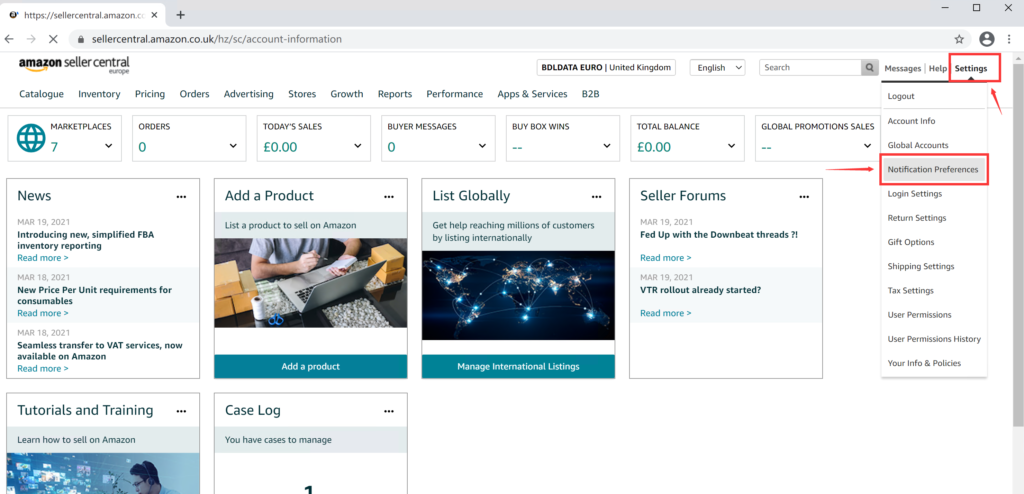Open the Stores menu
The image size is (1024, 494).
[302, 94]
